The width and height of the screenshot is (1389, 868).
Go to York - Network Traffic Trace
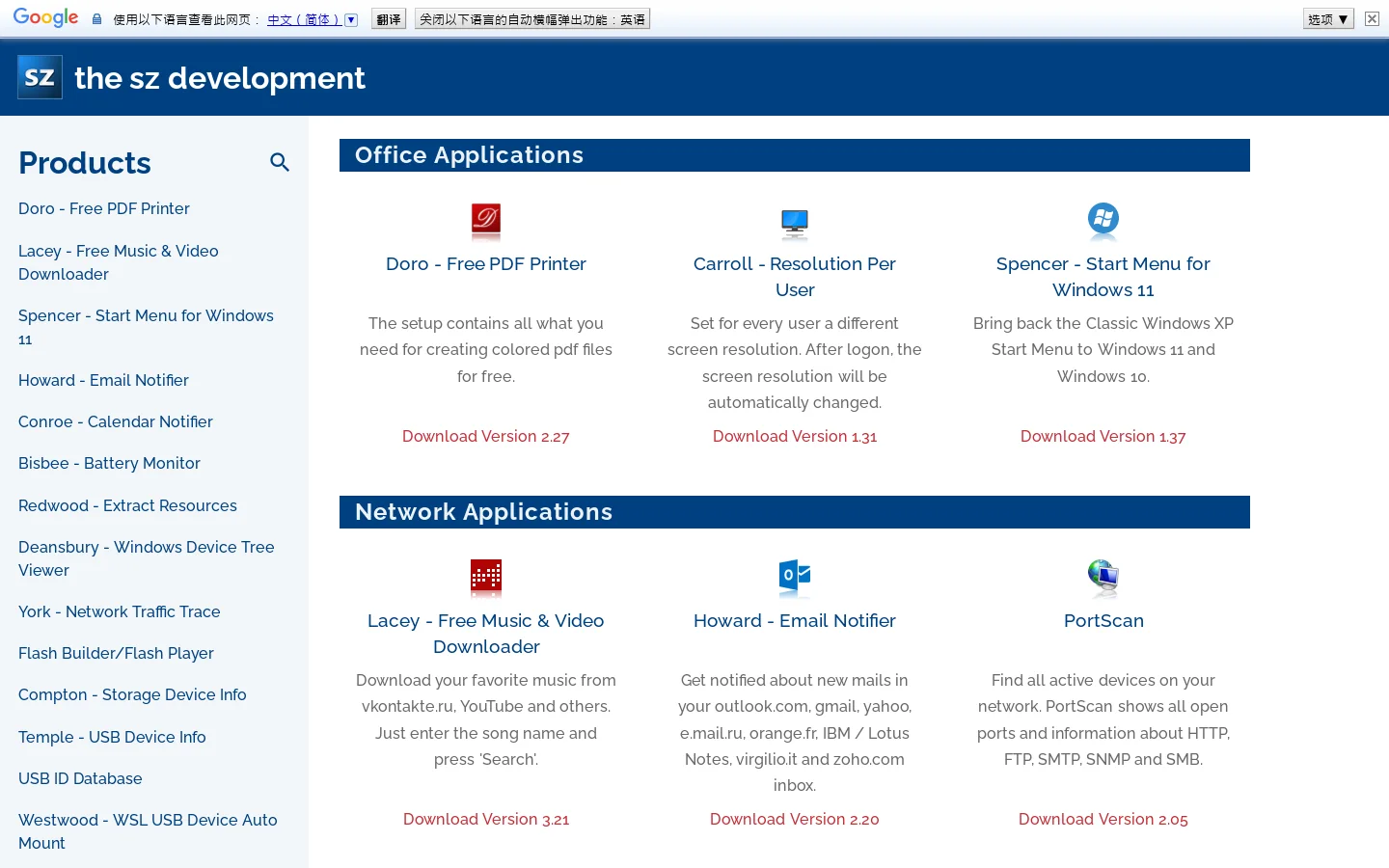click(120, 611)
